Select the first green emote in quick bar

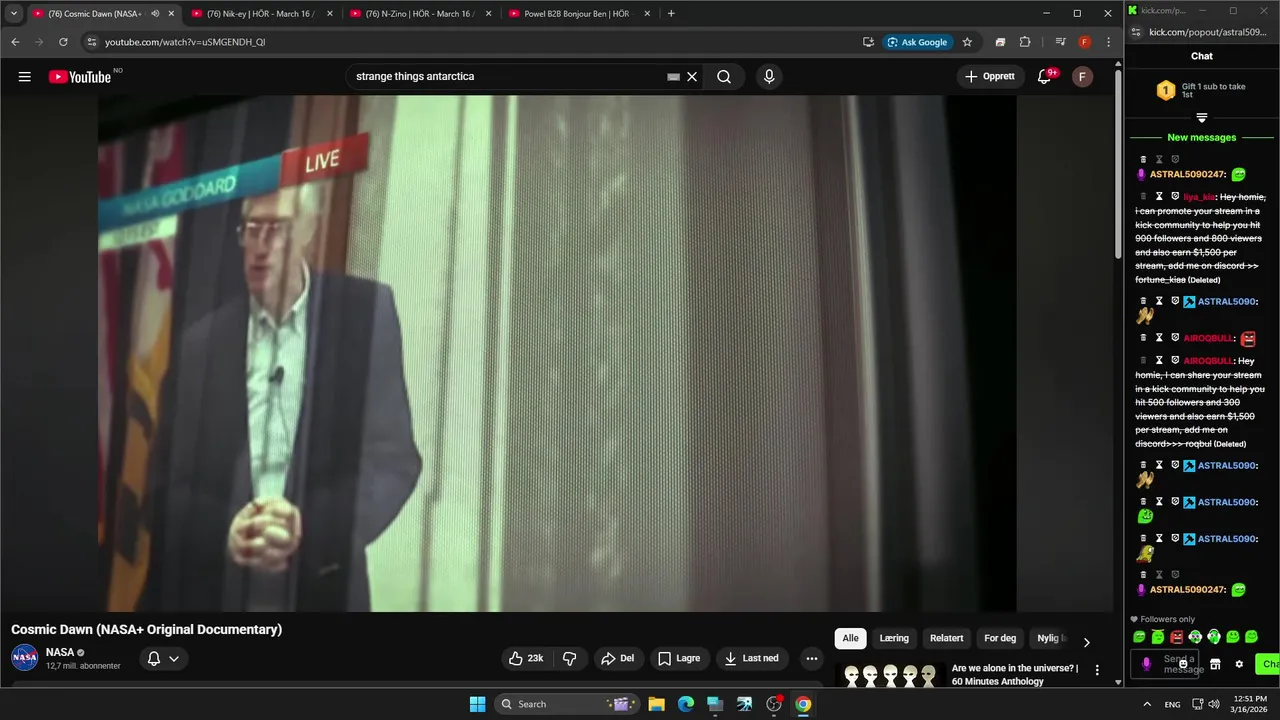(1139, 637)
